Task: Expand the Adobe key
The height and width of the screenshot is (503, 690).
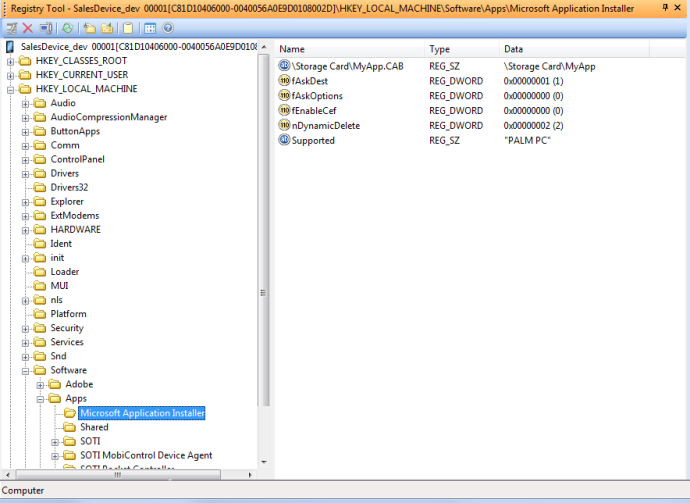Action: click(x=40, y=385)
